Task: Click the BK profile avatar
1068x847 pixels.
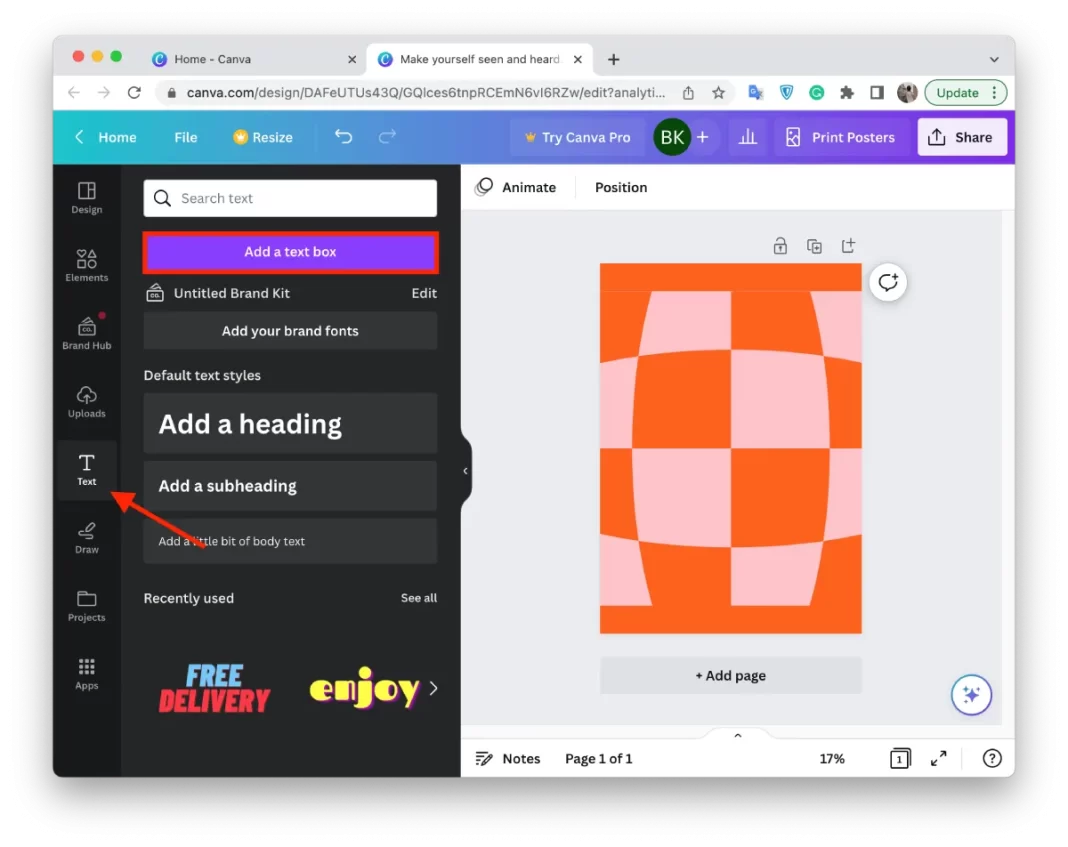Action: 672,137
